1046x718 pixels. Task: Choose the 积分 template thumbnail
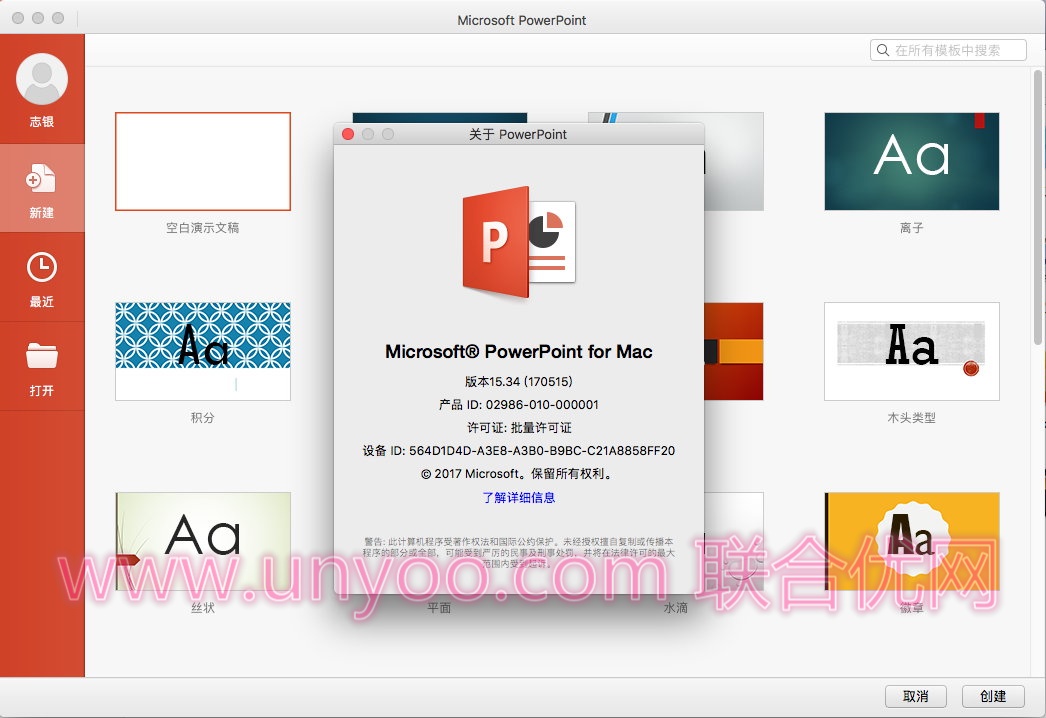click(203, 351)
